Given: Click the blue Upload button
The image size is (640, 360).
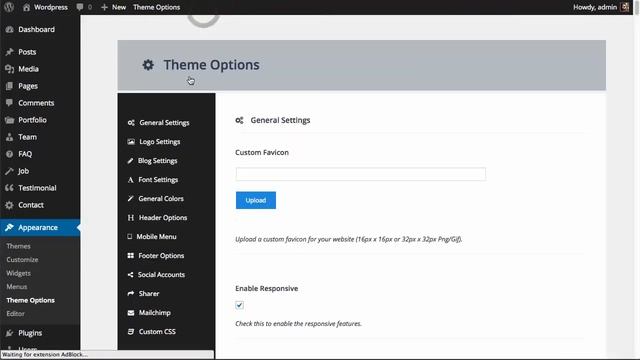Looking at the screenshot, I should point(256,200).
